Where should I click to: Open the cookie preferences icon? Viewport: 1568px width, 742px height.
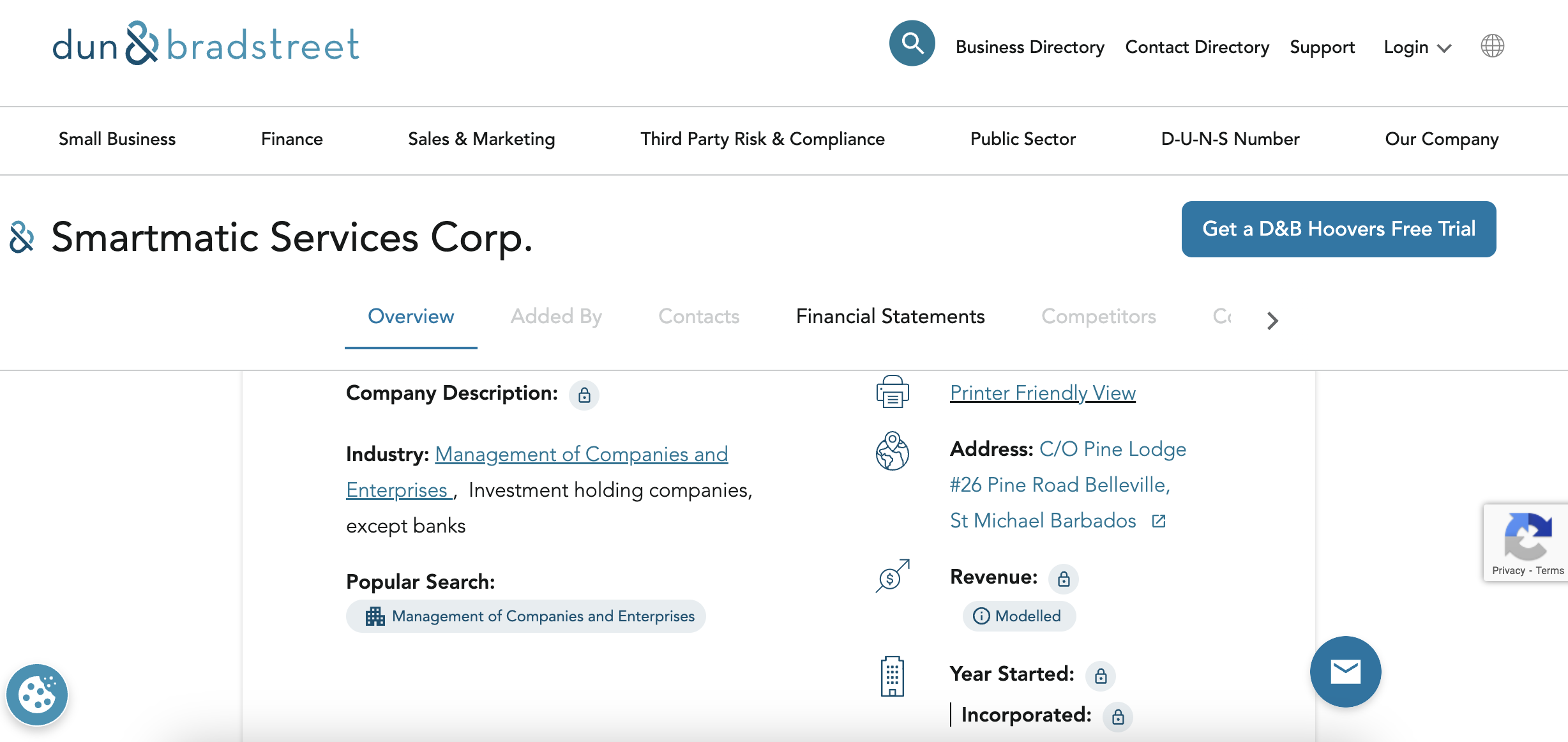[37, 695]
